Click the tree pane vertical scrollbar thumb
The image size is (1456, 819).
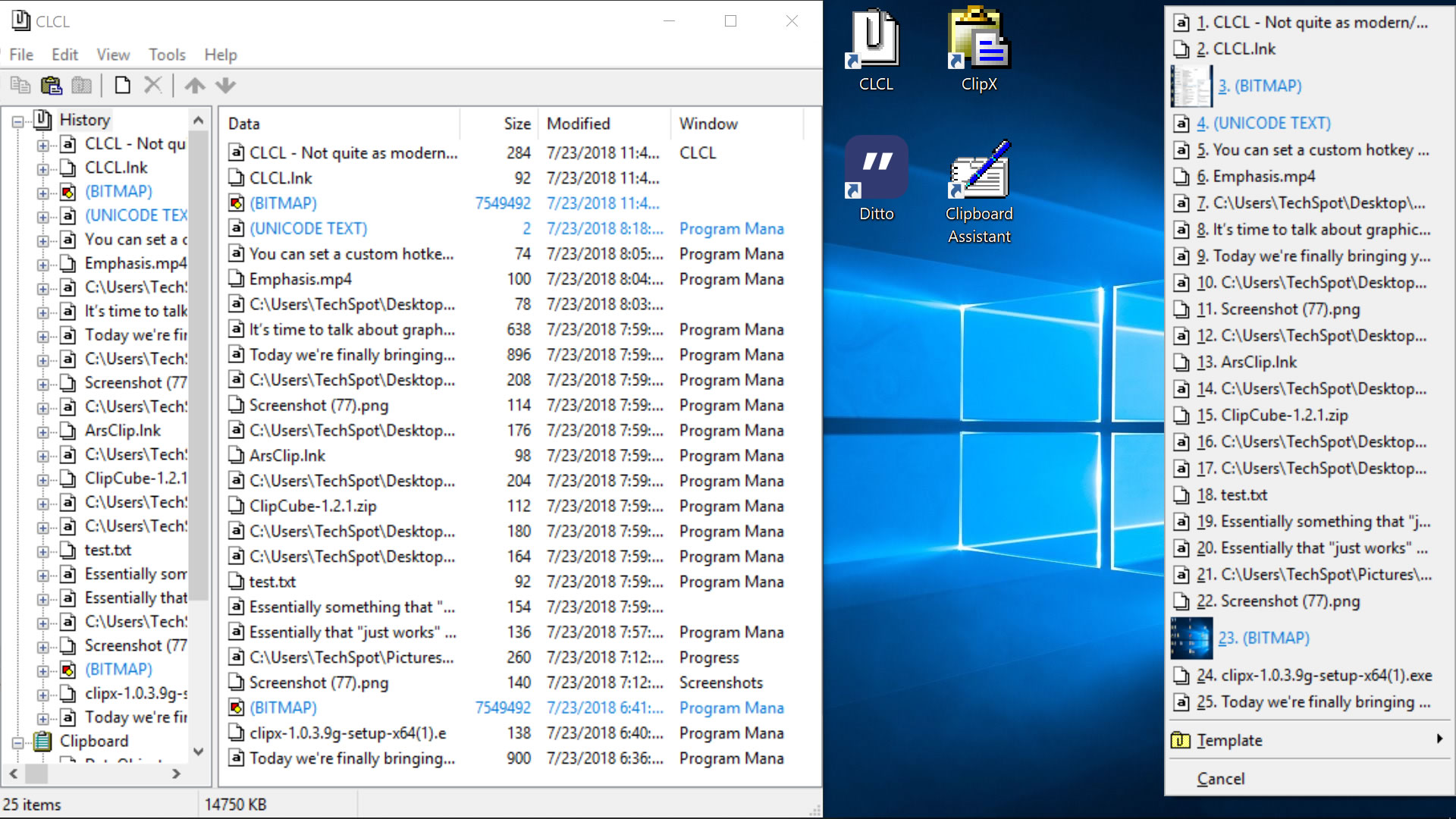coord(199,364)
